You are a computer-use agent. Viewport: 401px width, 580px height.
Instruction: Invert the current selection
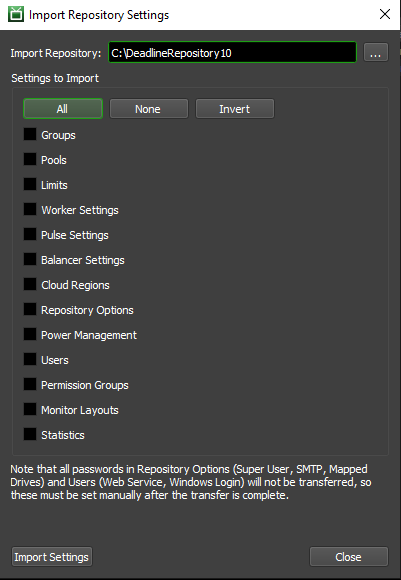[235, 109]
